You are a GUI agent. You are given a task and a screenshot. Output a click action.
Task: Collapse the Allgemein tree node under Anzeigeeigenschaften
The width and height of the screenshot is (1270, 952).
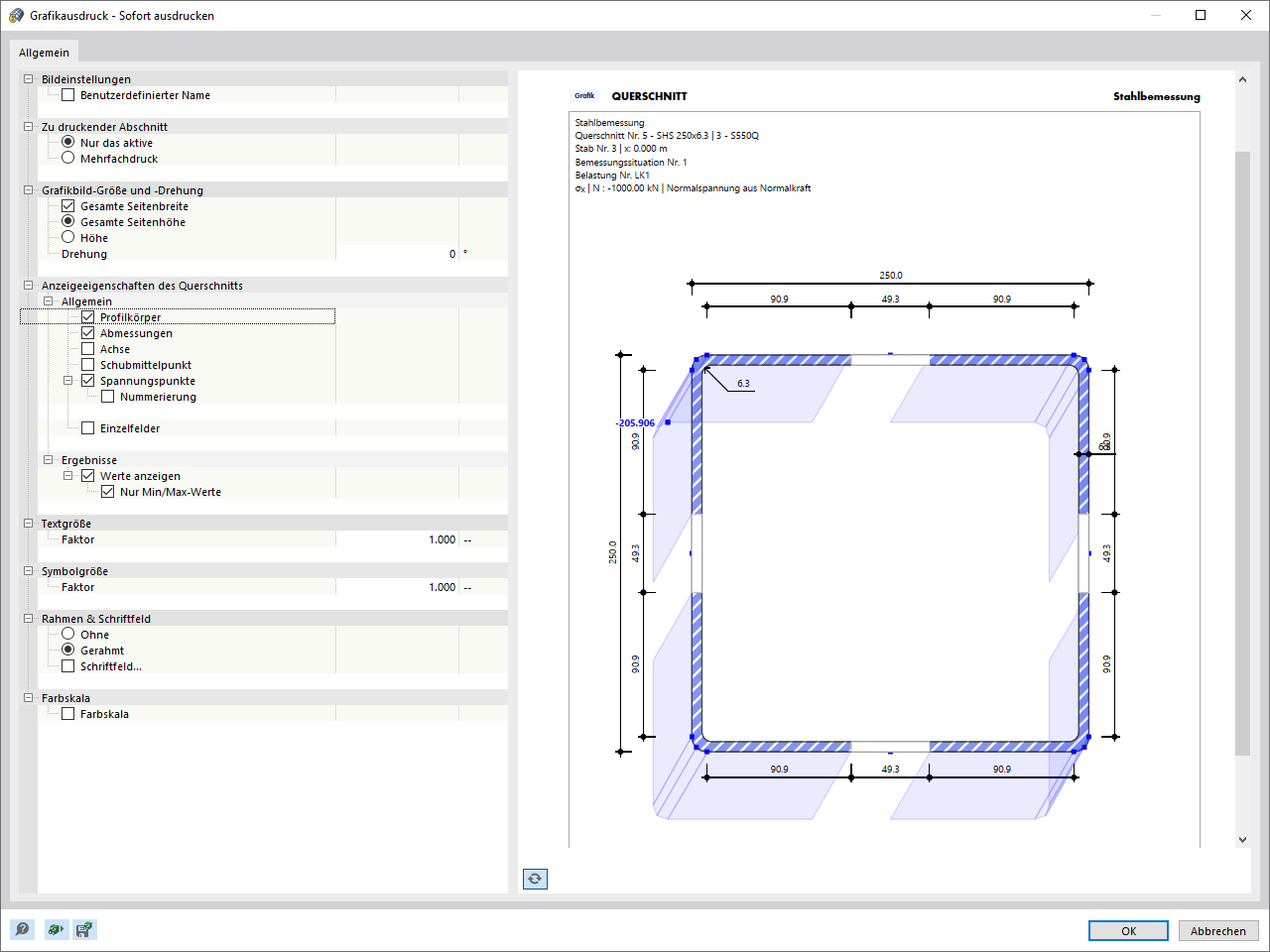click(x=49, y=301)
